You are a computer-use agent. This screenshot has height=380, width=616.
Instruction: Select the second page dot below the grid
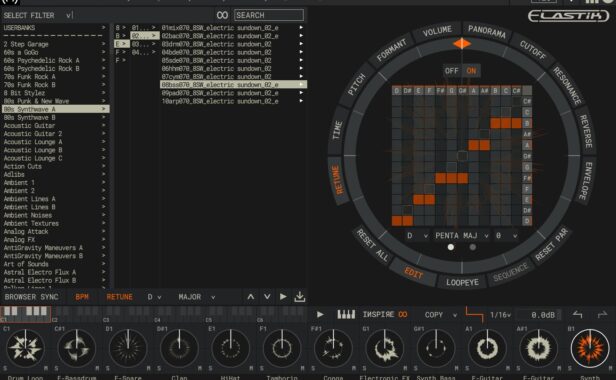473,247
